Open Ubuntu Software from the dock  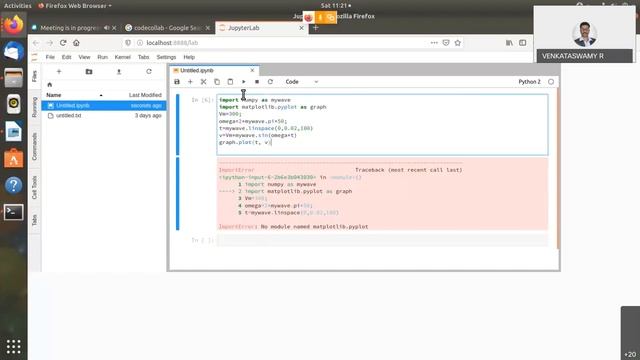[x=13, y=158]
